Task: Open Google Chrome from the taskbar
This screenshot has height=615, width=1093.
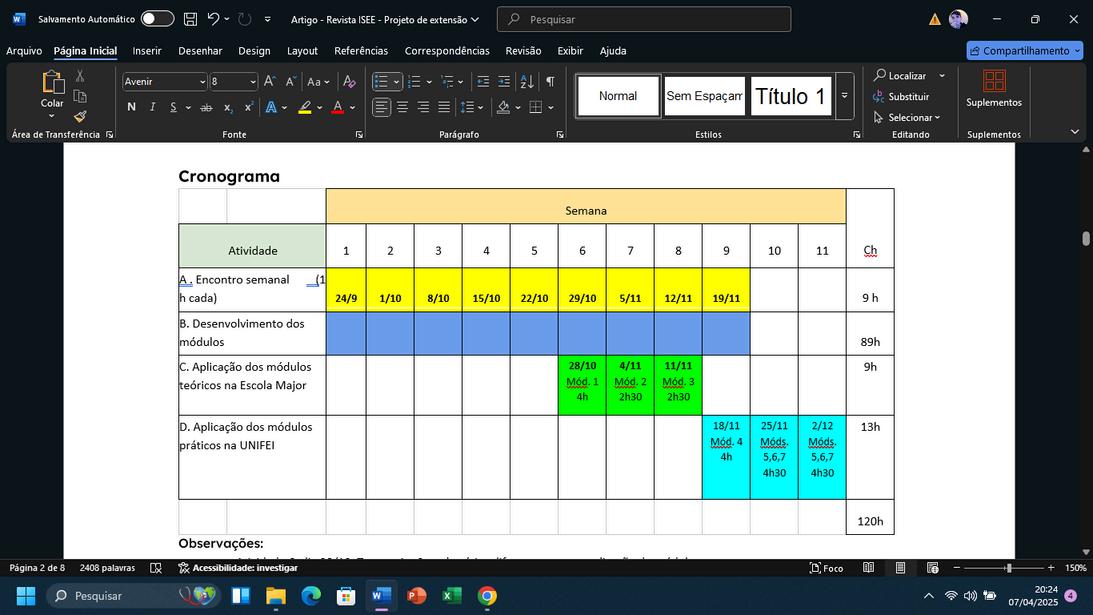Action: click(487, 595)
